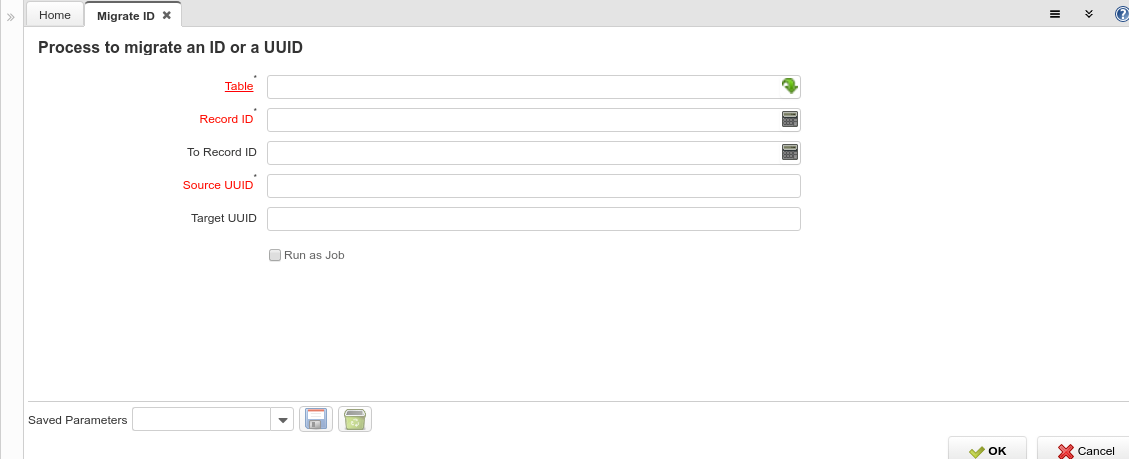
Task: Switch to the Home tab
Action: (55, 14)
